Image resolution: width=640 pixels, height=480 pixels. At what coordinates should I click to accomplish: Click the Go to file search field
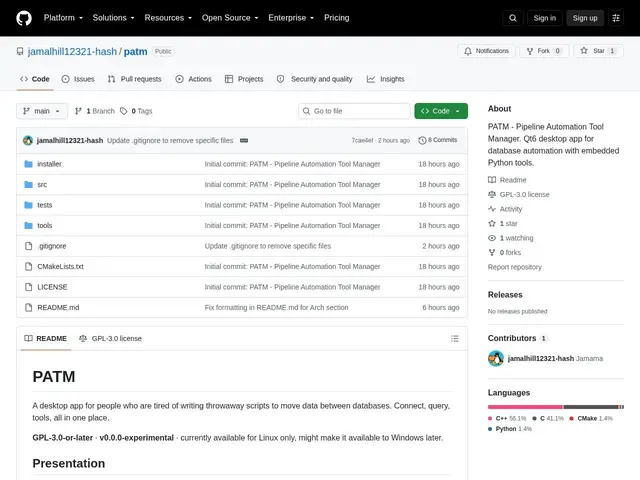coord(354,111)
